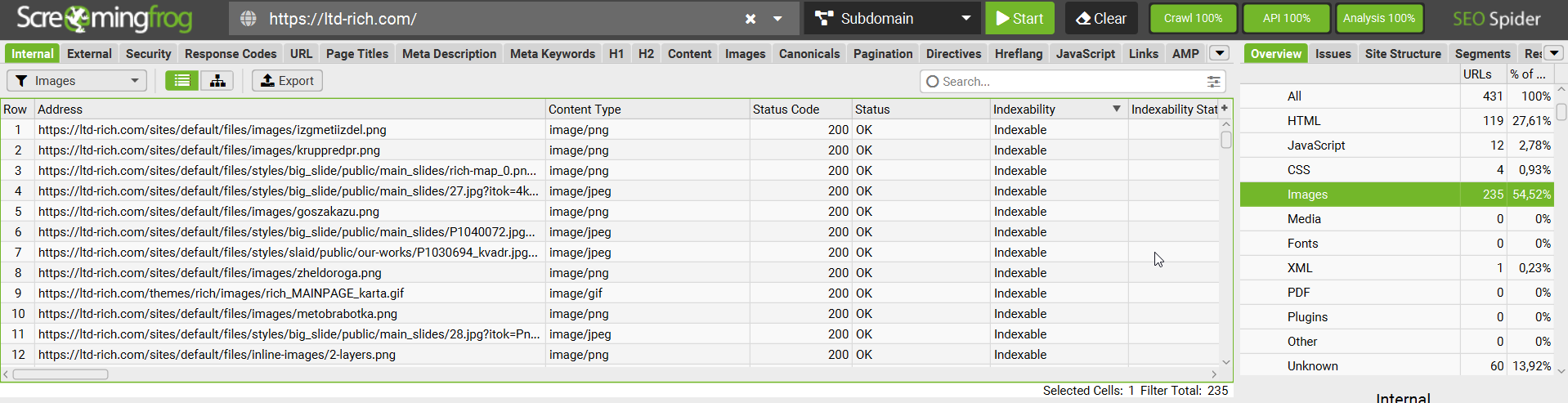This screenshot has height=403, width=1568.
Task: Click the plus icon to add columns
Action: coord(1225,108)
